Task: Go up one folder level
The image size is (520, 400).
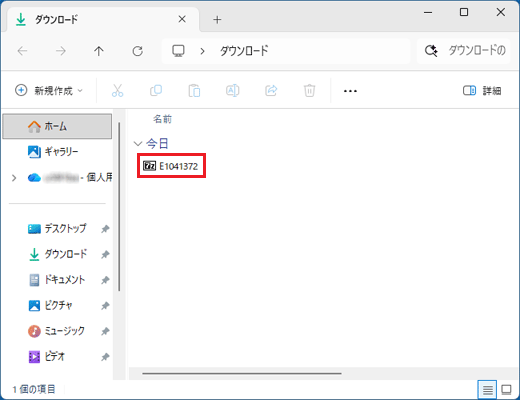Action: [x=99, y=51]
